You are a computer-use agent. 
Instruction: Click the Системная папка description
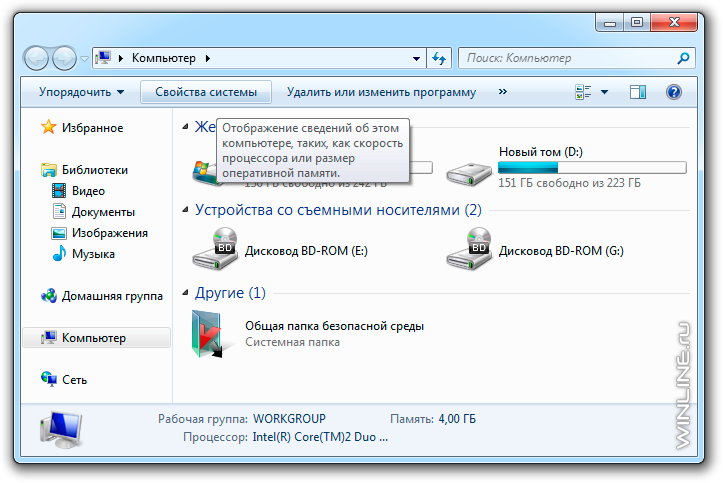[x=292, y=342]
